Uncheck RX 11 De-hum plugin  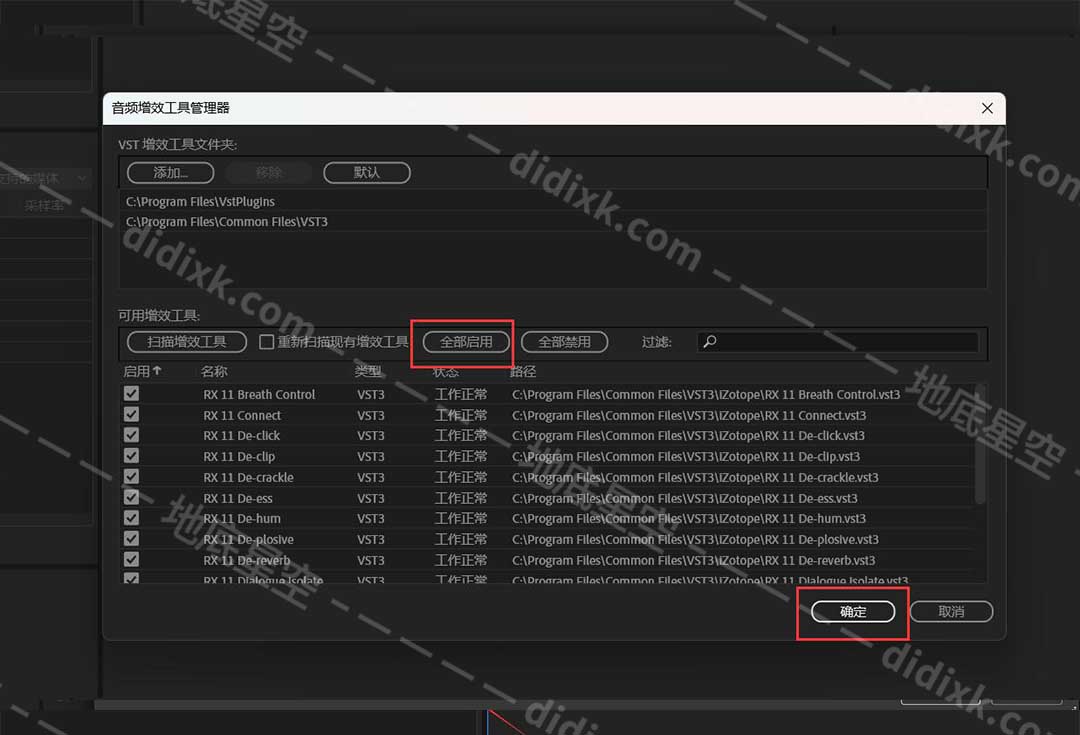(x=132, y=517)
